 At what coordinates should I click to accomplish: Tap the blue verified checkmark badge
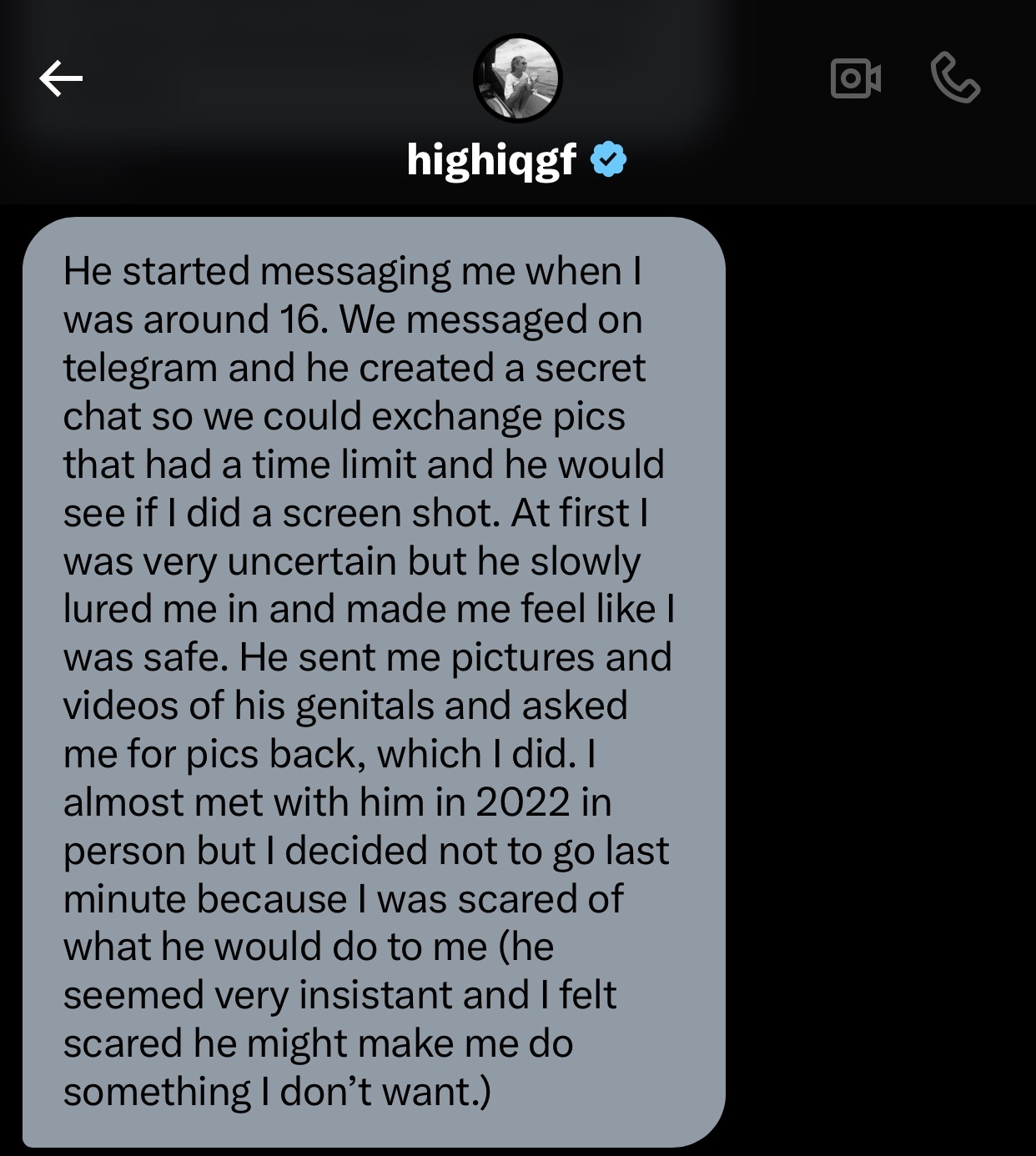609,159
